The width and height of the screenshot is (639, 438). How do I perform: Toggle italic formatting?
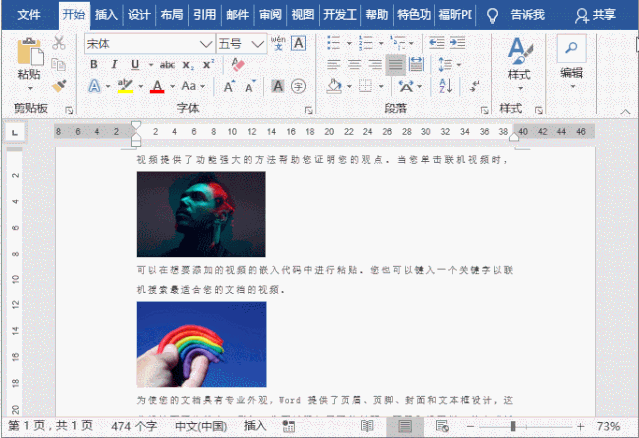(114, 64)
